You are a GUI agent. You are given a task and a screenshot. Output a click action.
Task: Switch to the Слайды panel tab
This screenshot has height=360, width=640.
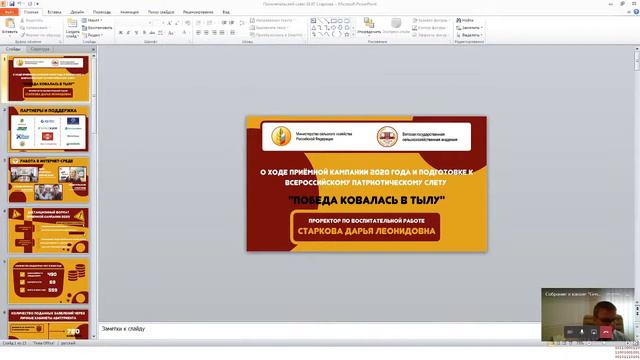click(x=13, y=49)
